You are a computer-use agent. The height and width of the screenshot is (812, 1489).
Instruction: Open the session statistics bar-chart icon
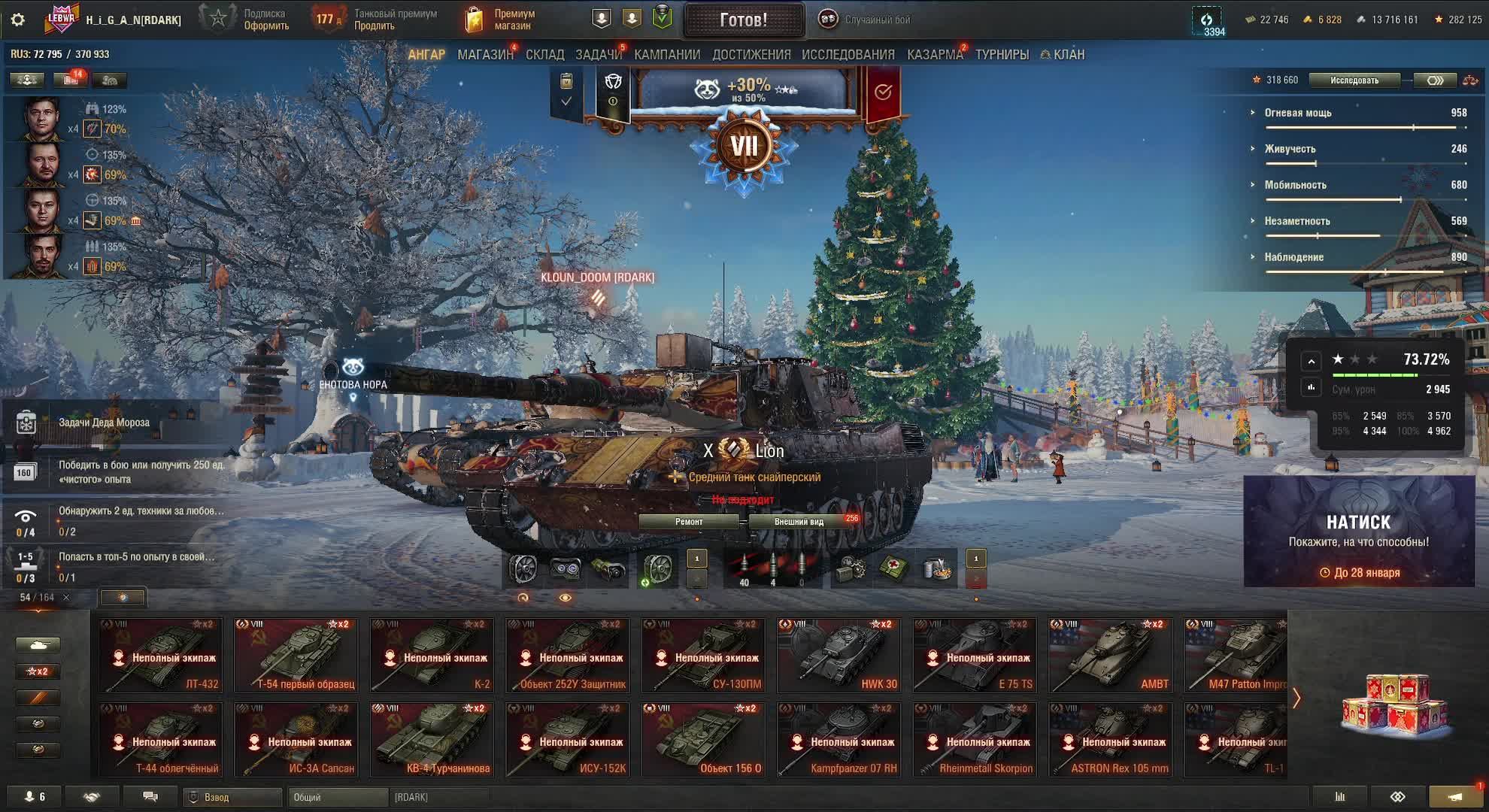1340,797
